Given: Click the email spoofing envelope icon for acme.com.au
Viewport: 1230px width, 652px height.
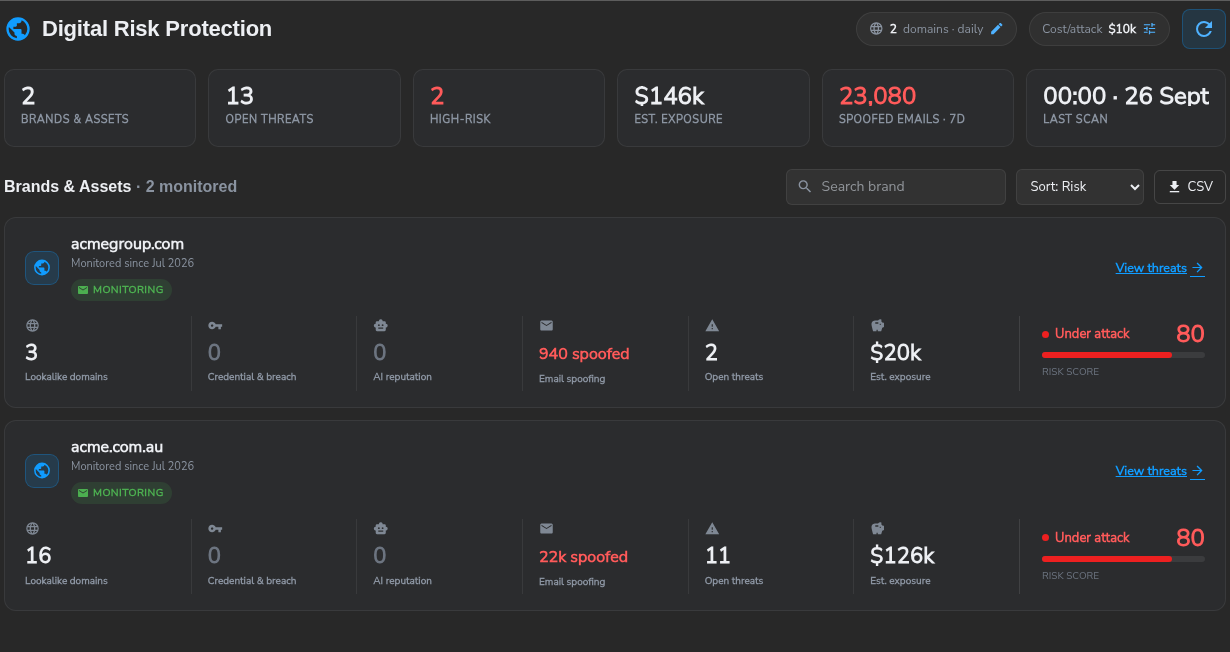Looking at the screenshot, I should point(546,528).
